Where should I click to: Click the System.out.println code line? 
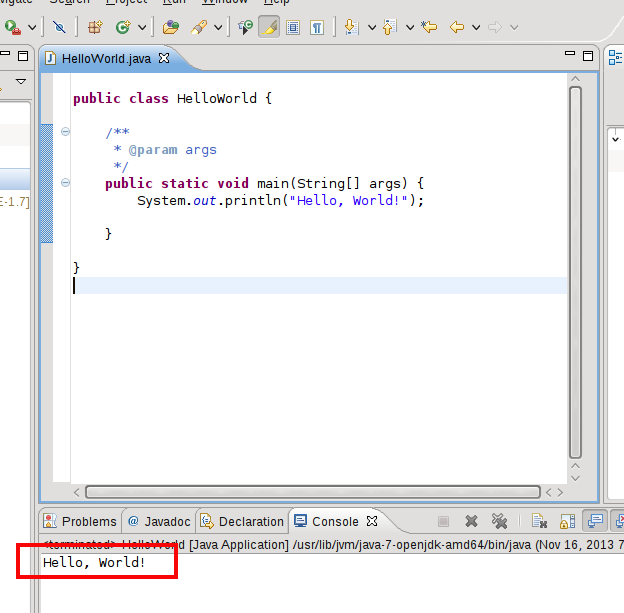click(x=281, y=200)
